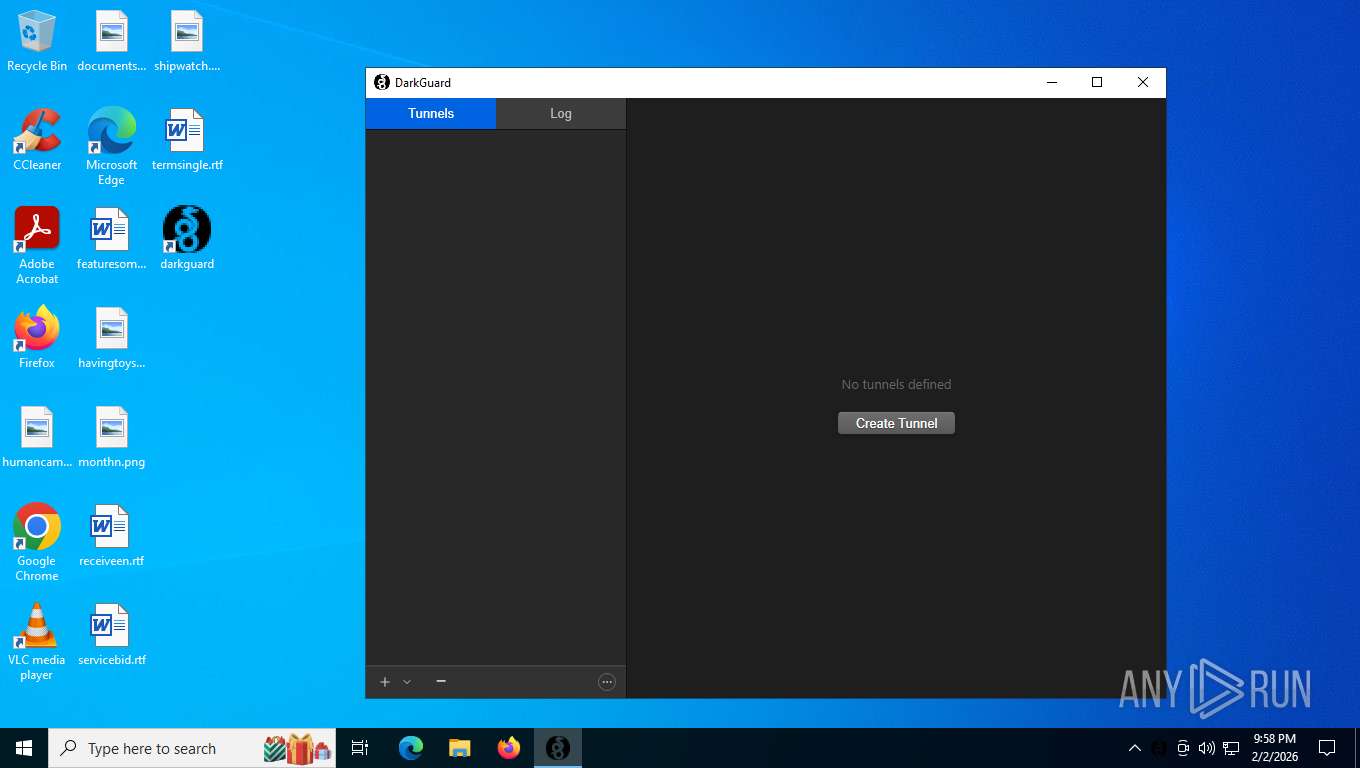1360x768 pixels.
Task: Close the DarkGuard window
Action: point(1143,83)
